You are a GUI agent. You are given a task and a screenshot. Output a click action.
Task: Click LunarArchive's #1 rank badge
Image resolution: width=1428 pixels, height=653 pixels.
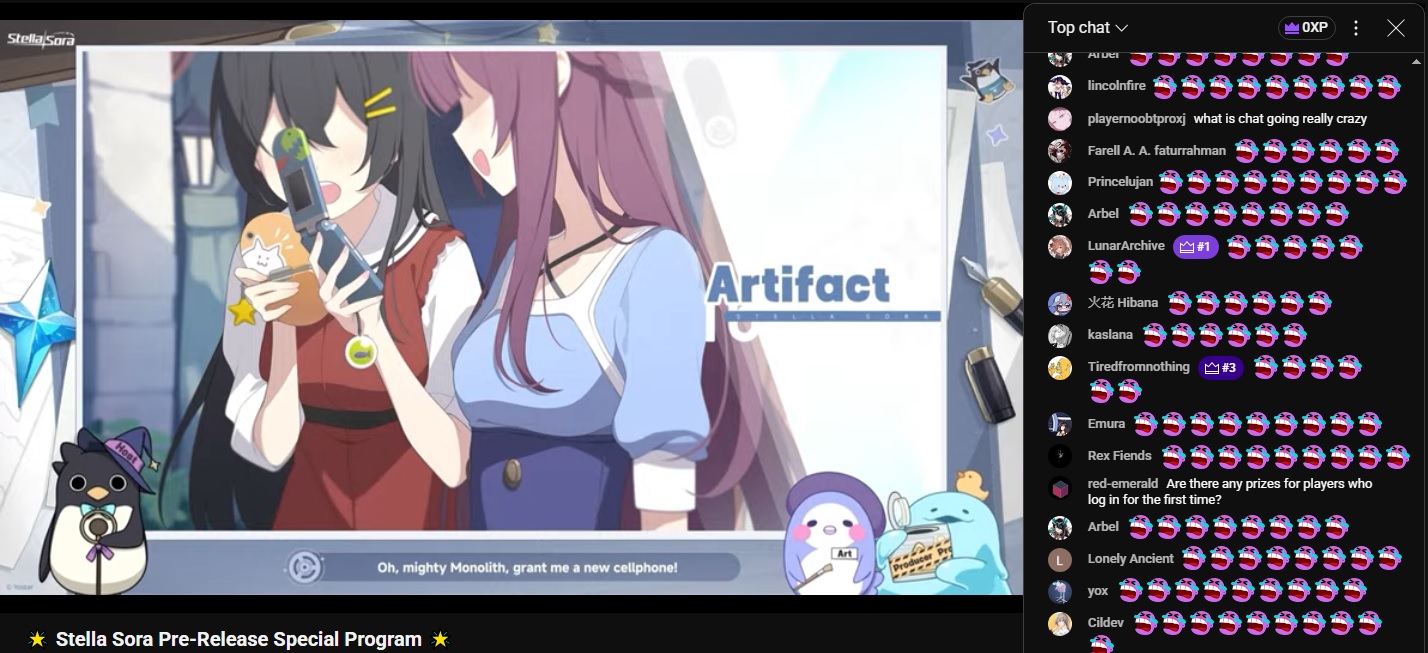pyautogui.click(x=1195, y=246)
